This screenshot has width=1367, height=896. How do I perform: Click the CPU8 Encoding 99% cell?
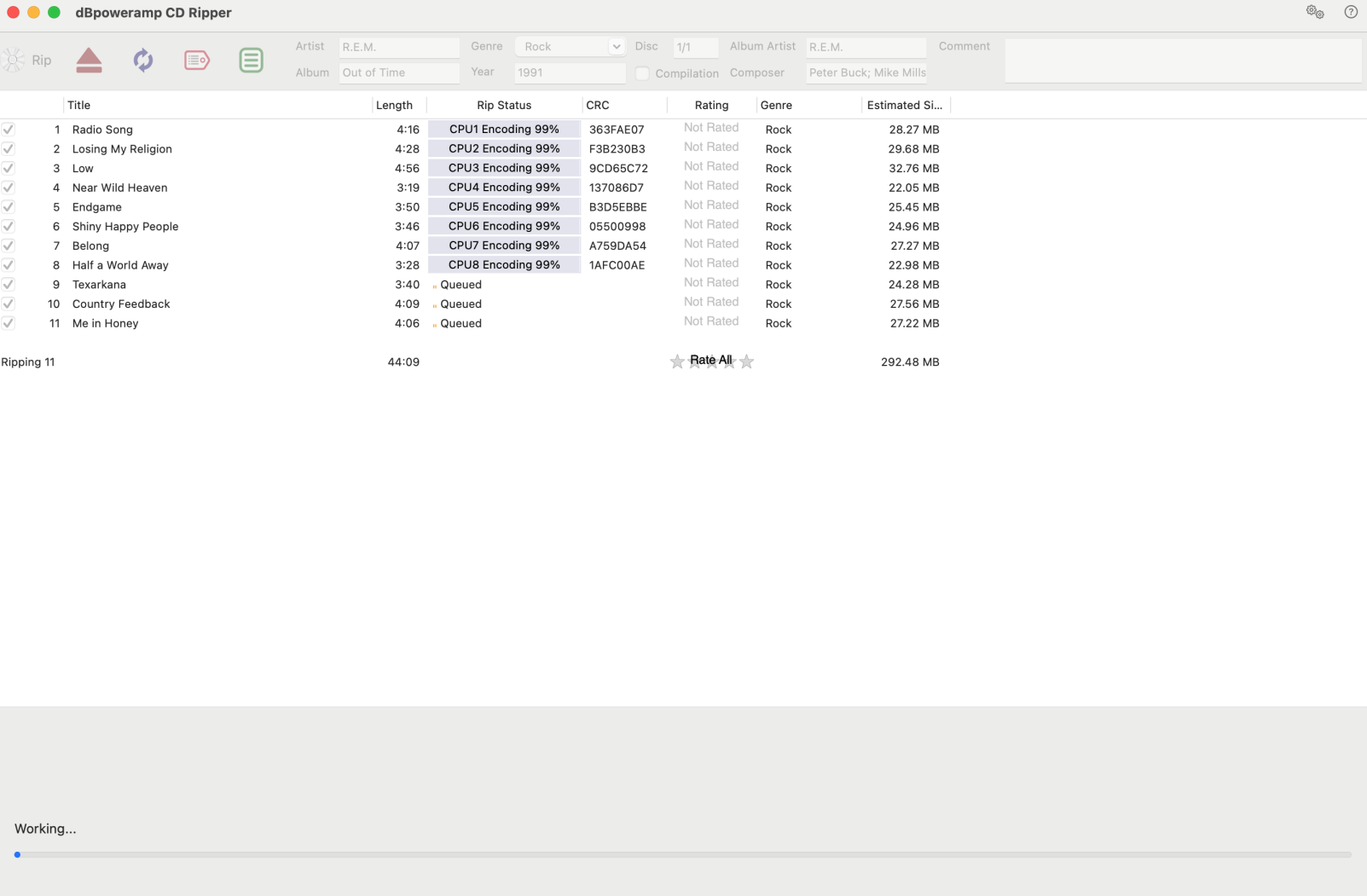pyautogui.click(x=504, y=264)
